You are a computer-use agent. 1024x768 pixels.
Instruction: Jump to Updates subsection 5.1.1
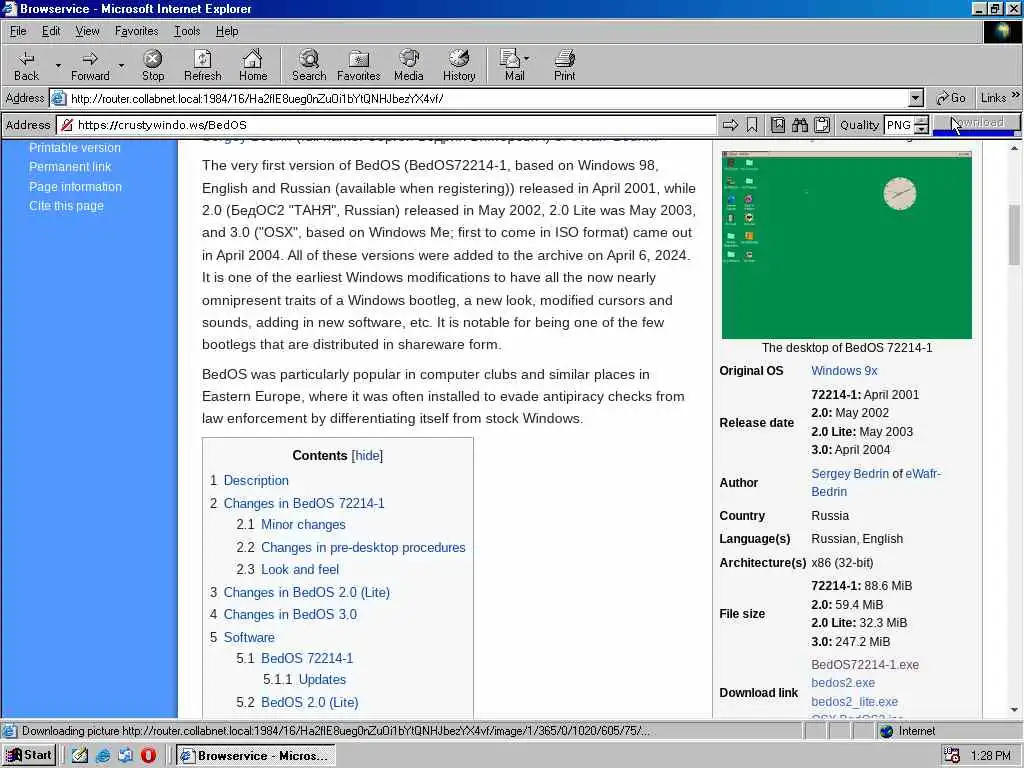click(x=322, y=680)
